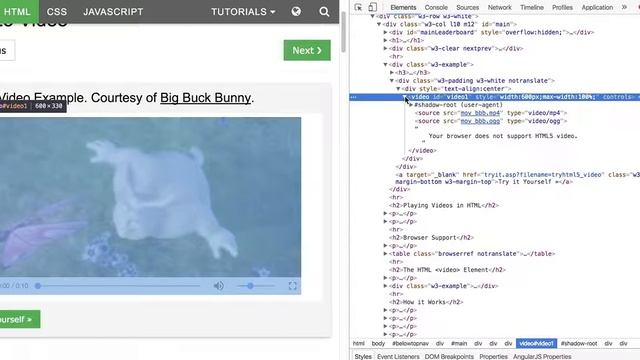Expand the browserref notranslate table node
The width and height of the screenshot is (640, 360).
point(385,254)
